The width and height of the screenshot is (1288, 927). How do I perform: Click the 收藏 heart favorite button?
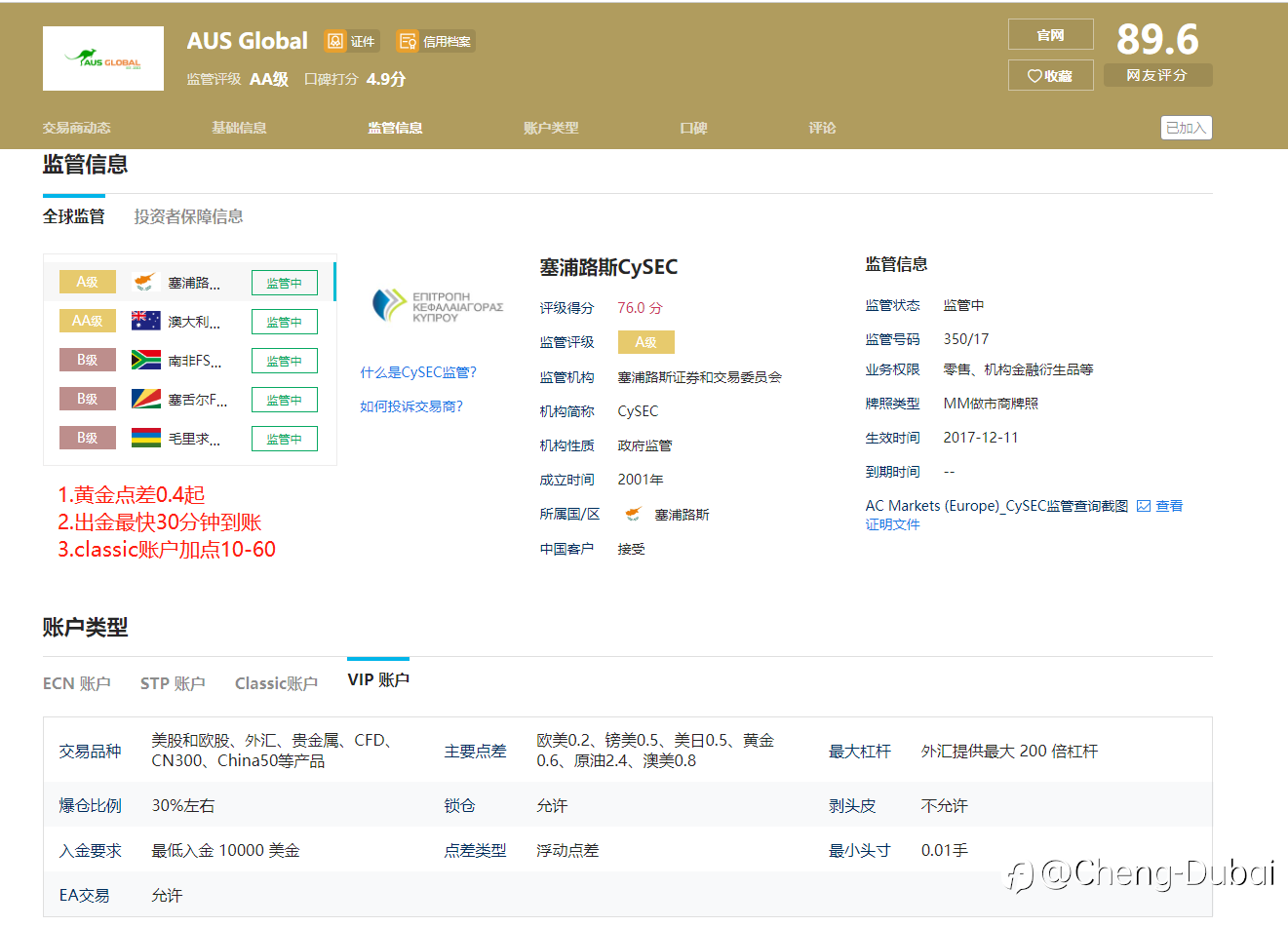click(x=1050, y=75)
